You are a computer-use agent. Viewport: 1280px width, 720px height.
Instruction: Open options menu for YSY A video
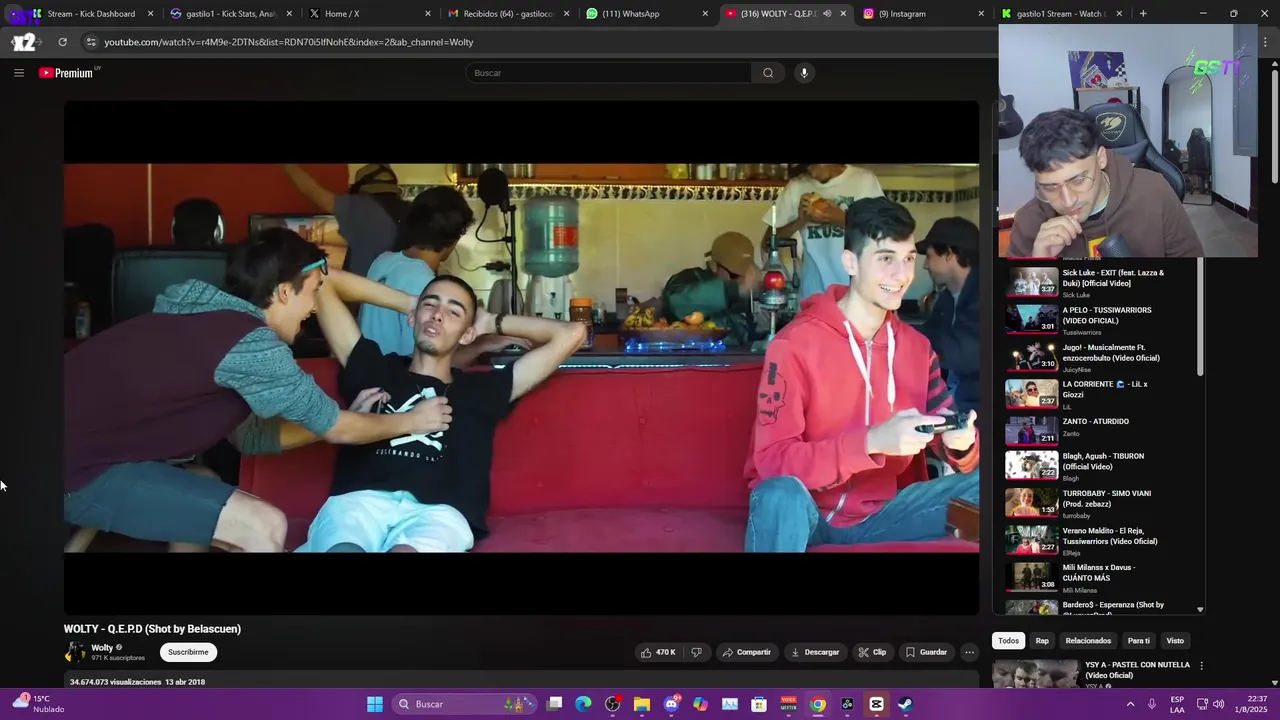(x=1202, y=666)
